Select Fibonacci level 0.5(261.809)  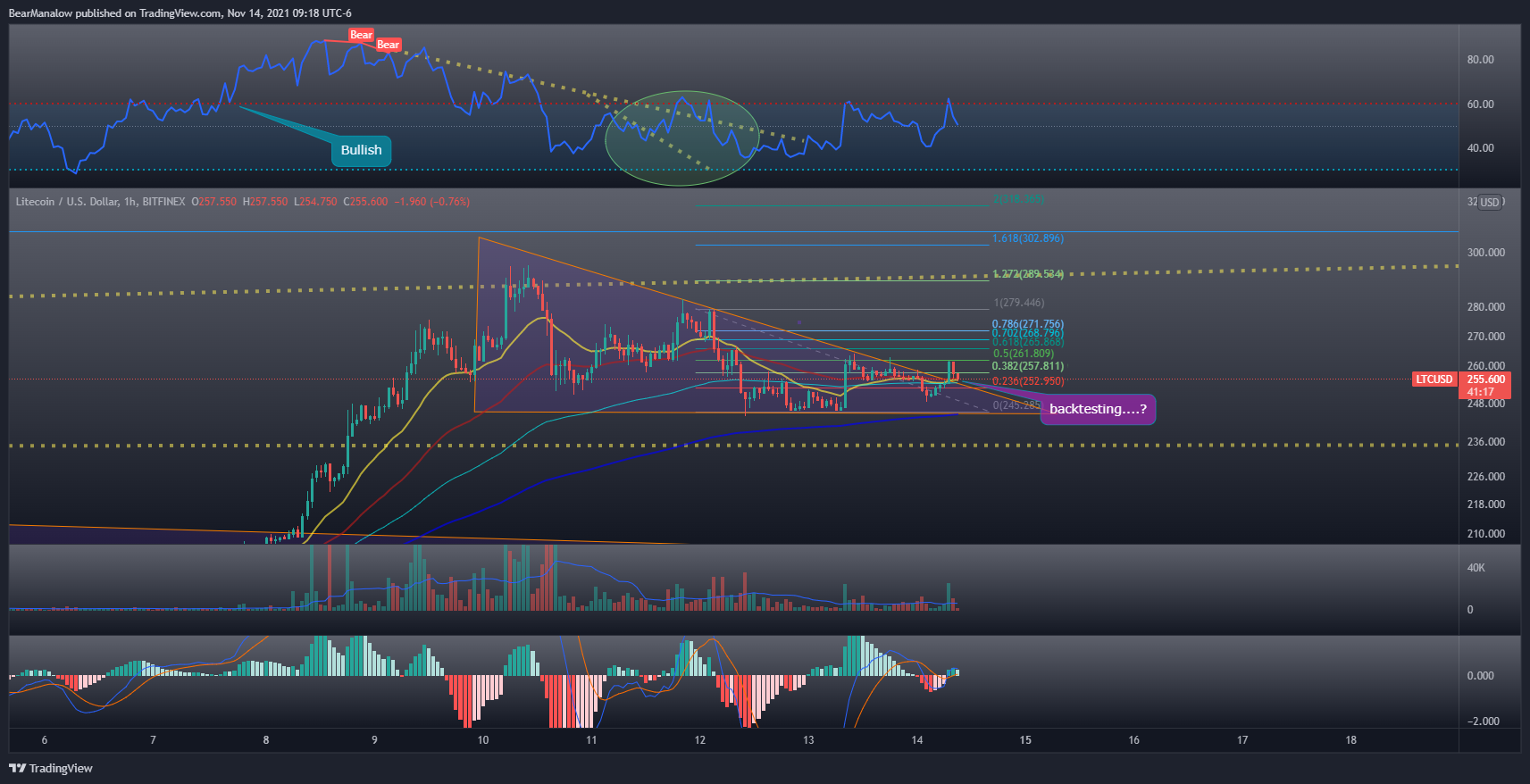click(1024, 354)
